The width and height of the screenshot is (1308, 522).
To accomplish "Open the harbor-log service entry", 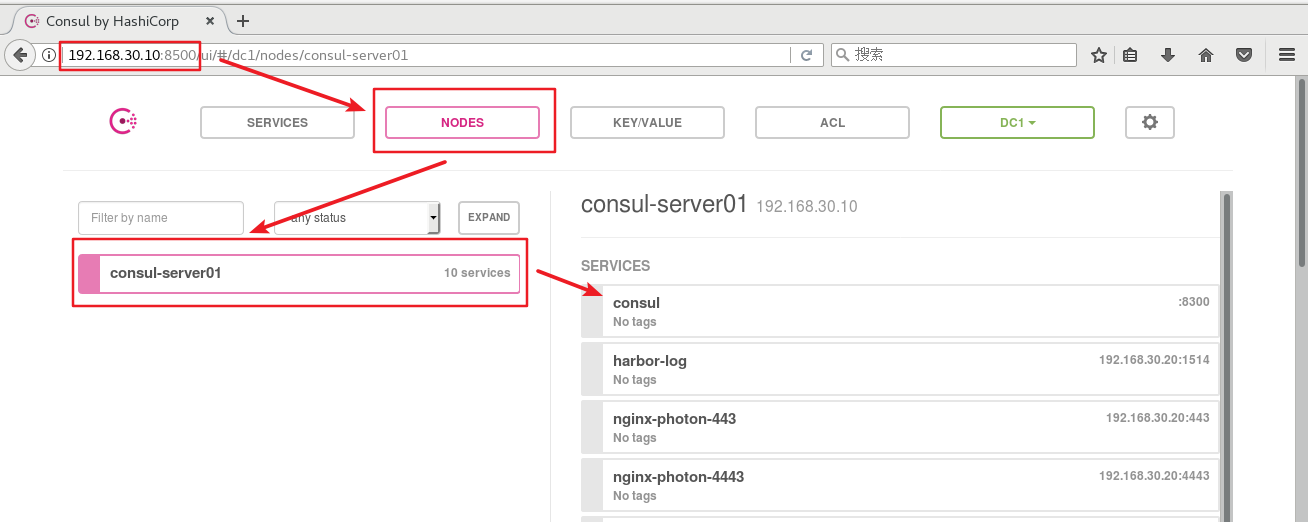I will tap(900, 369).
